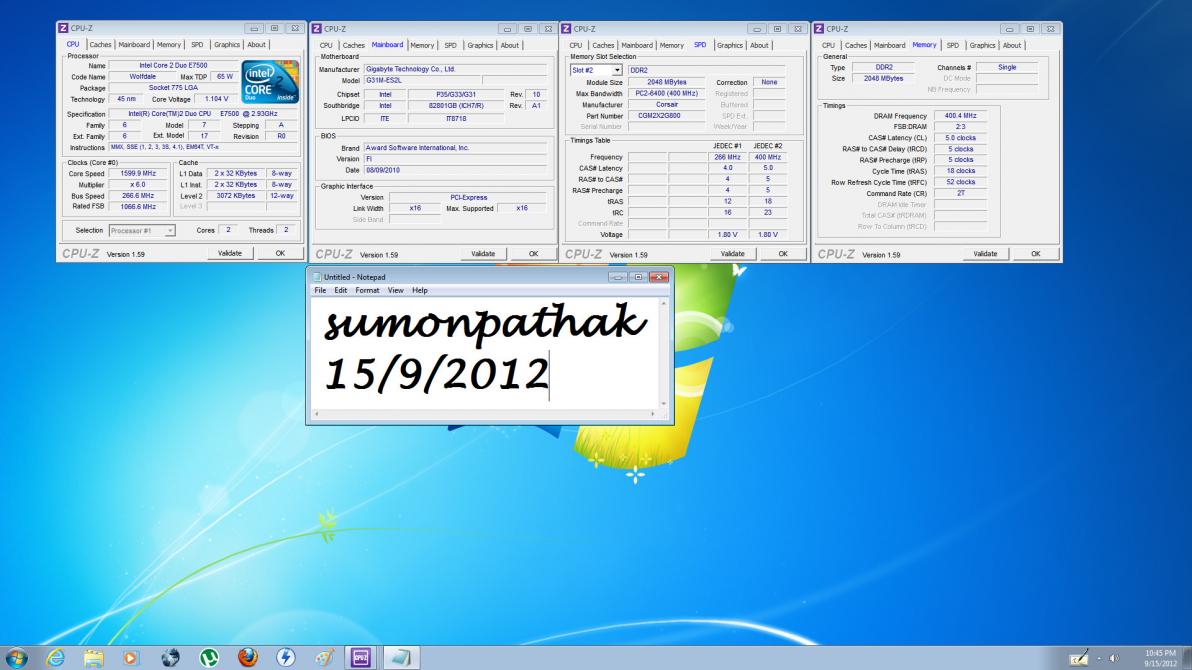Click the Notepad title bar icon
The image size is (1192, 670).
(x=317, y=277)
